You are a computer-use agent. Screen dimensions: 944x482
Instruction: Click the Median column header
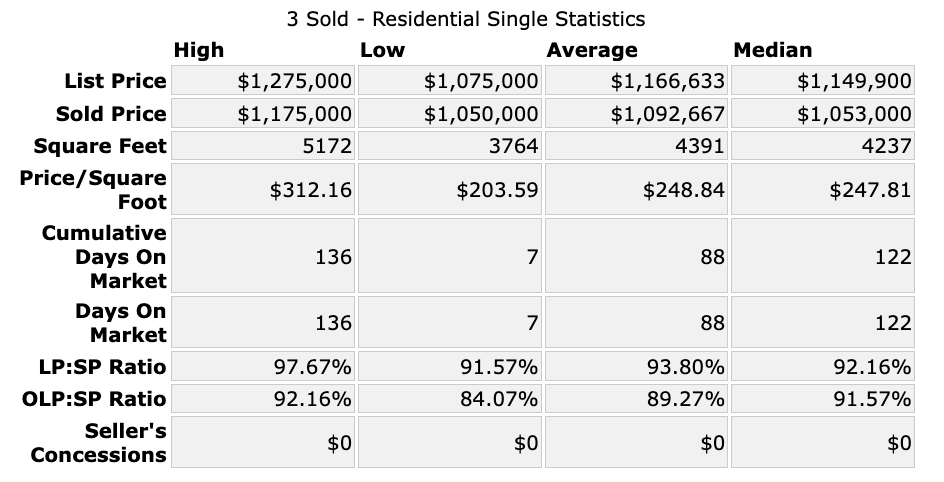point(773,50)
